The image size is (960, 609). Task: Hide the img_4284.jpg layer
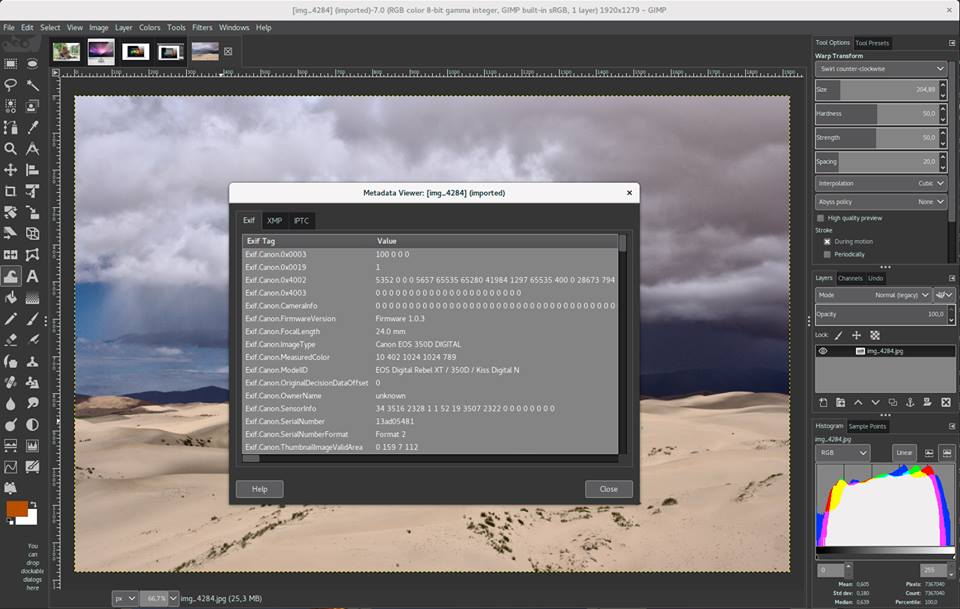pos(823,351)
